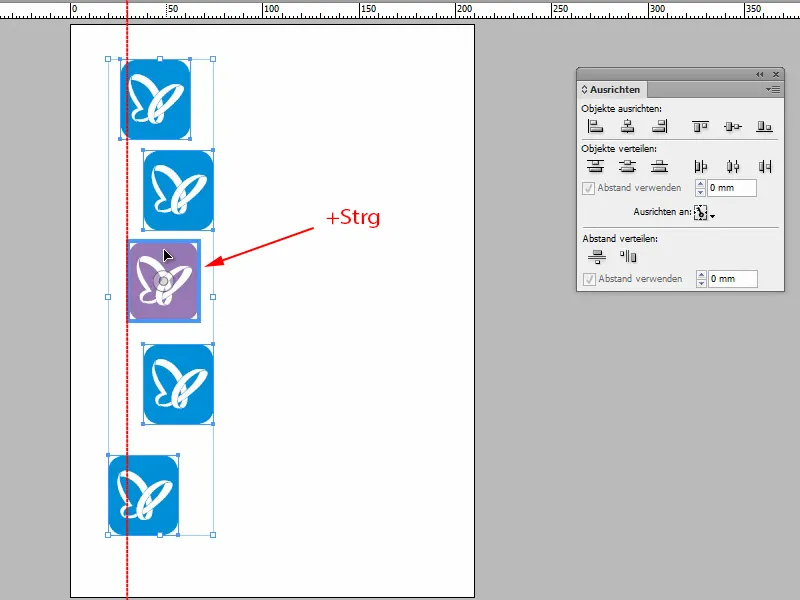Viewport: 800px width, 600px height.
Task: Select the bottom blue butterfly logo
Action: coord(143,495)
